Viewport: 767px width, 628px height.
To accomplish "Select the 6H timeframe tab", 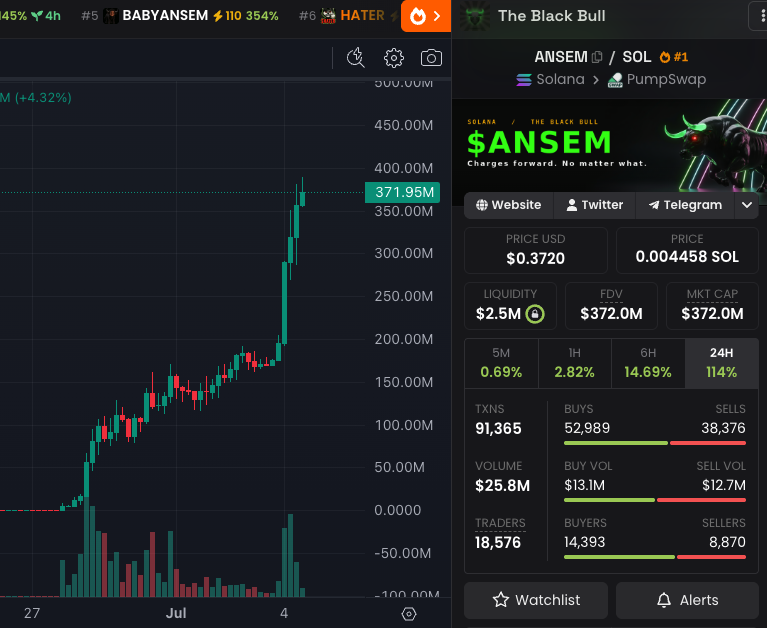I will pyautogui.click(x=648, y=363).
